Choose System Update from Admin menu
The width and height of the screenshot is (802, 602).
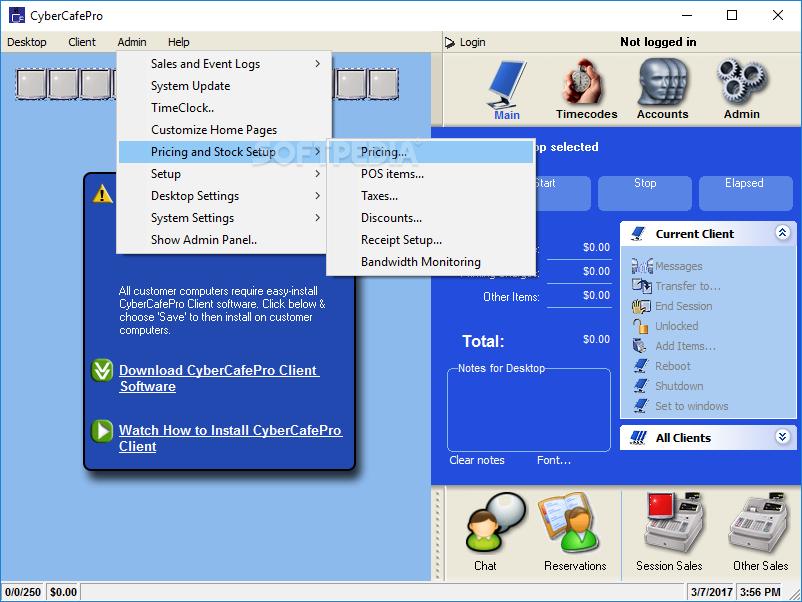223,86
